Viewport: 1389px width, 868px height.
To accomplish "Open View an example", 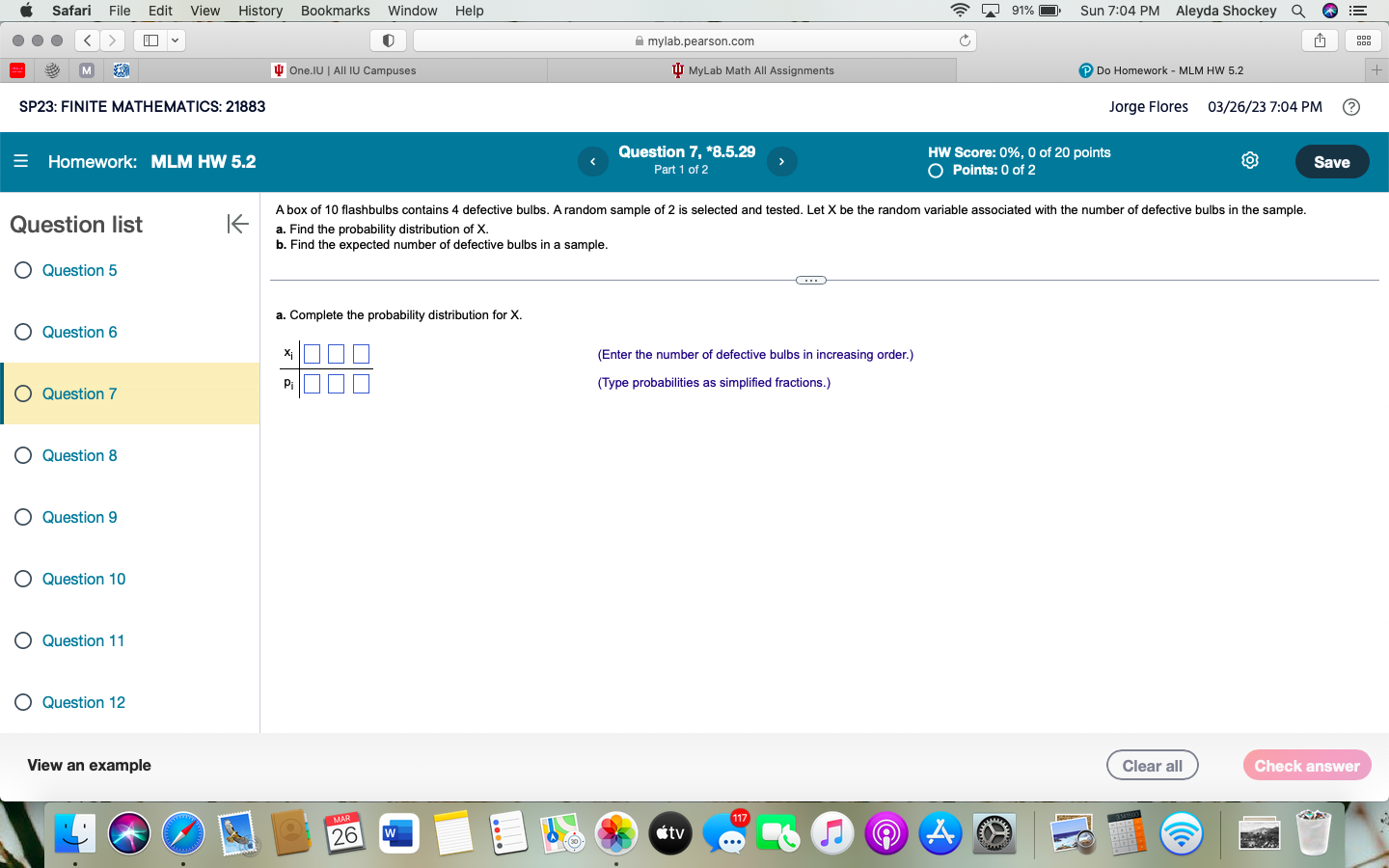I will [88, 765].
